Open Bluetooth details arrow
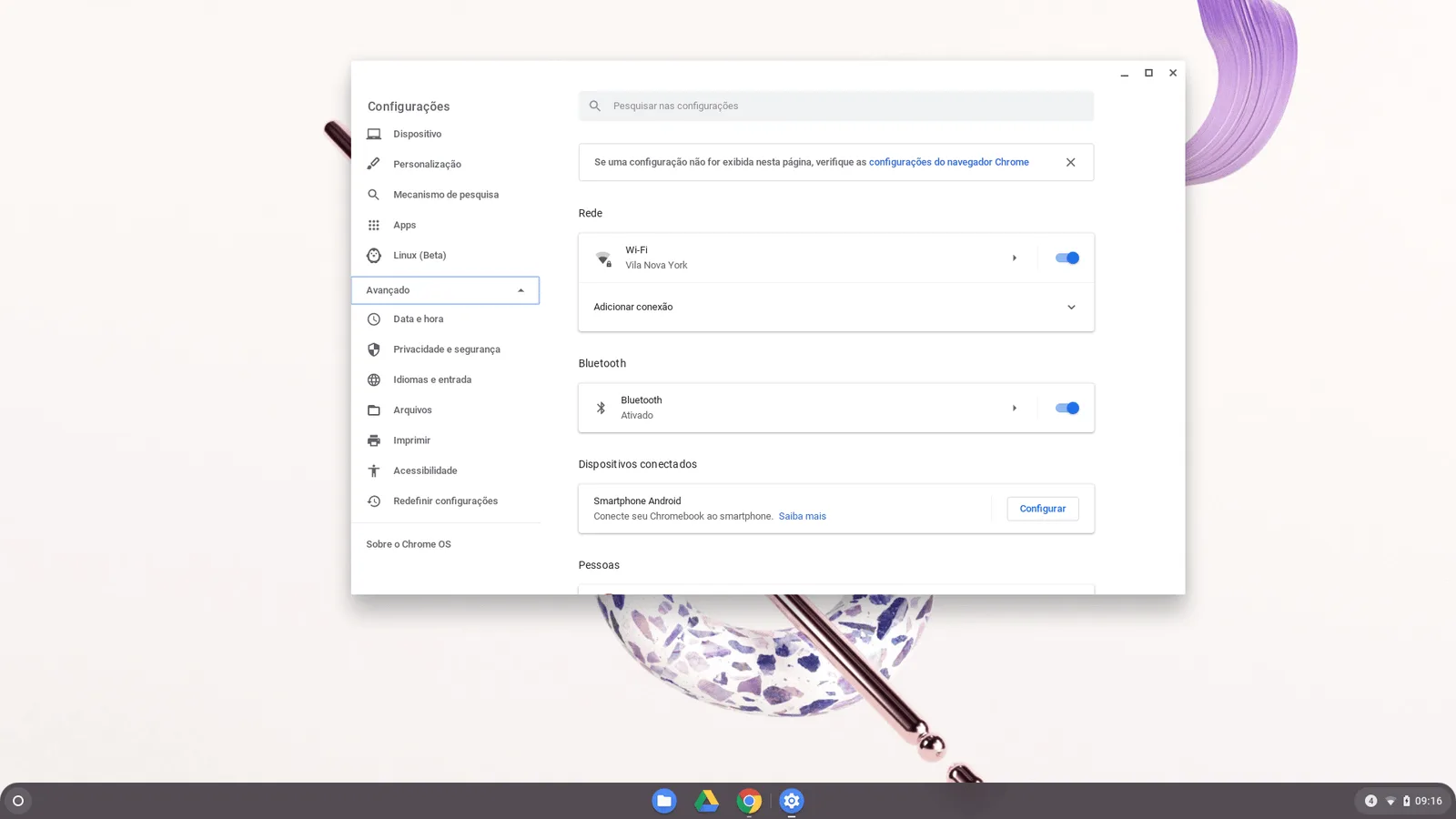Viewport: 1456px width, 819px height. [x=1015, y=408]
